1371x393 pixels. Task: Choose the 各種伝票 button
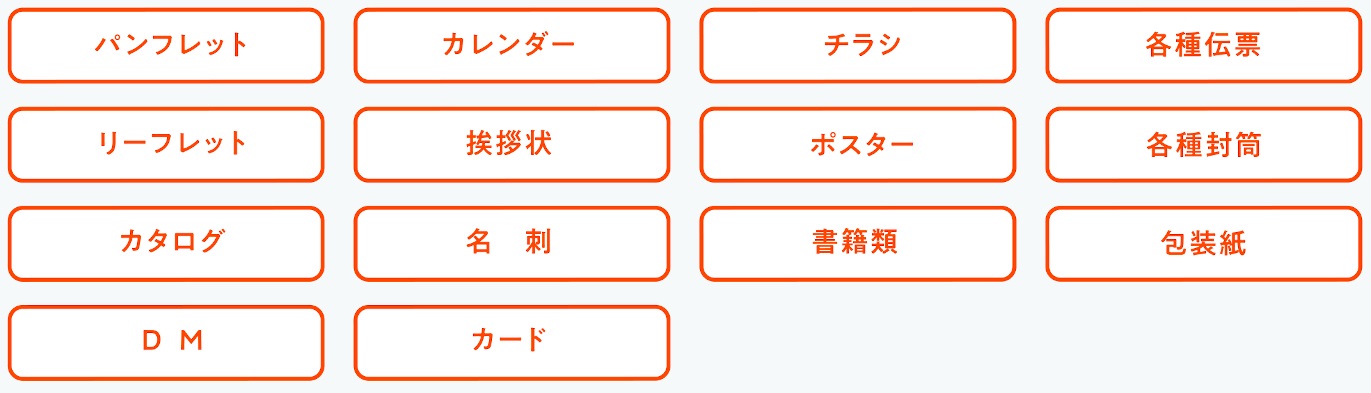click(1204, 45)
